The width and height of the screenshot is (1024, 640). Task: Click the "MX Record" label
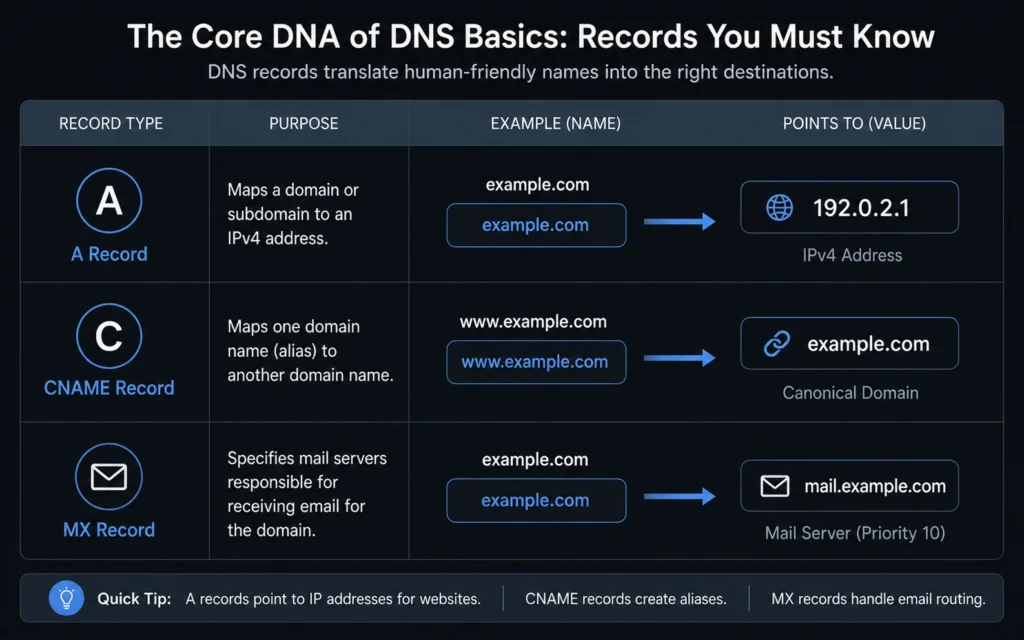(109, 530)
